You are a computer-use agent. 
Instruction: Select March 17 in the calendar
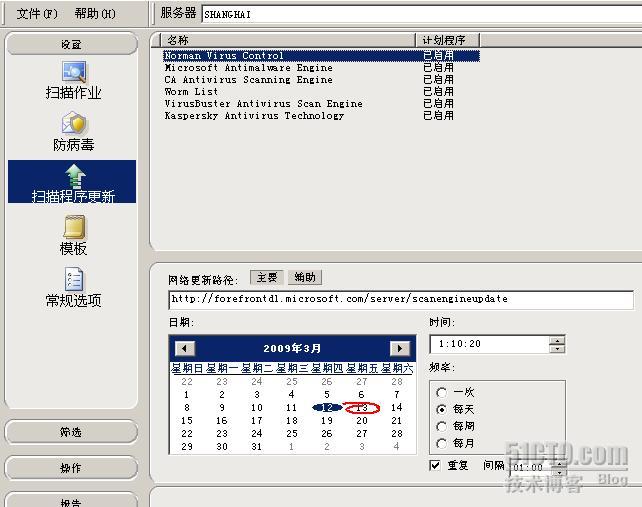257,421
